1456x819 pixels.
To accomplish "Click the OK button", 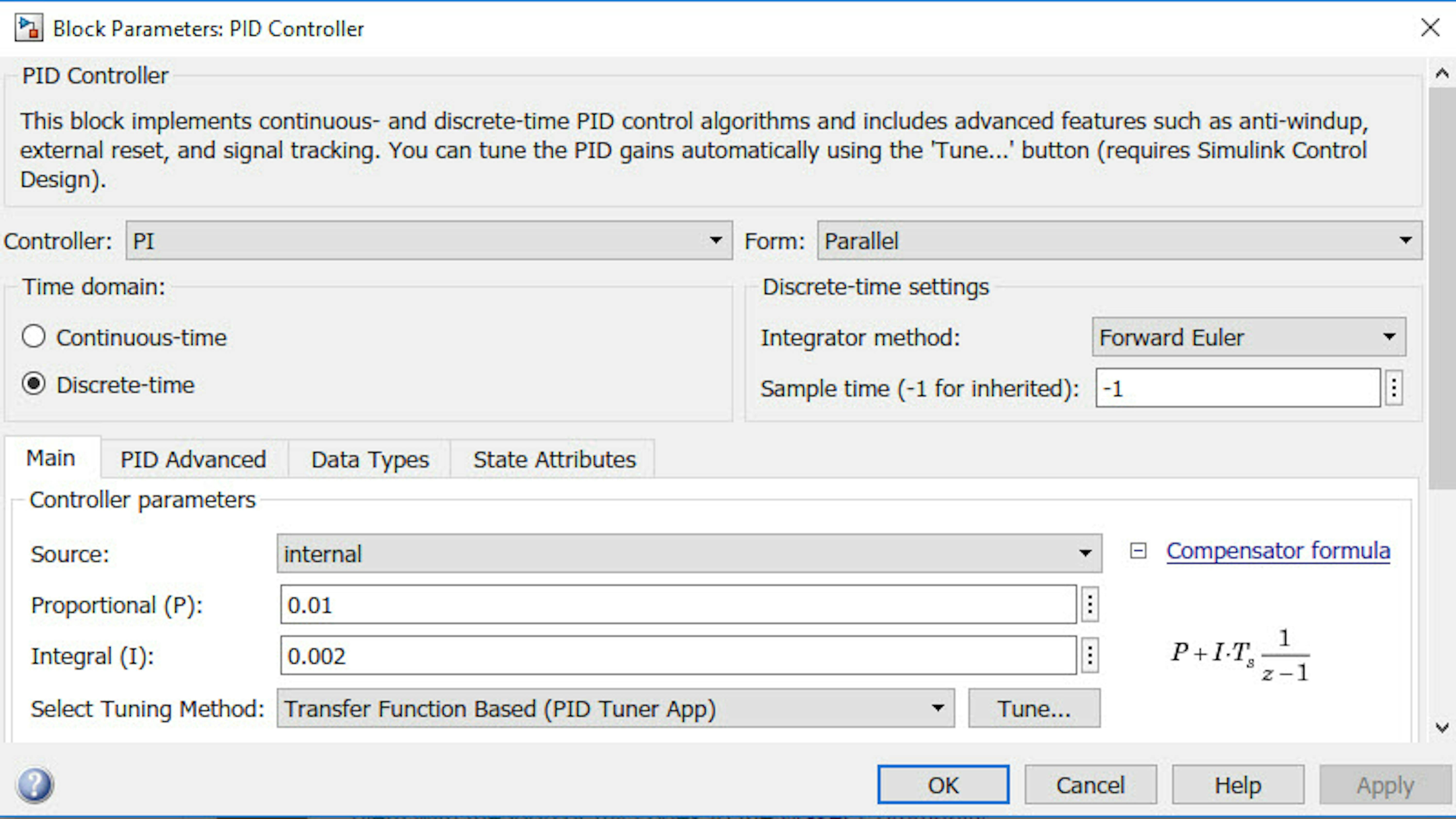I will click(x=943, y=785).
